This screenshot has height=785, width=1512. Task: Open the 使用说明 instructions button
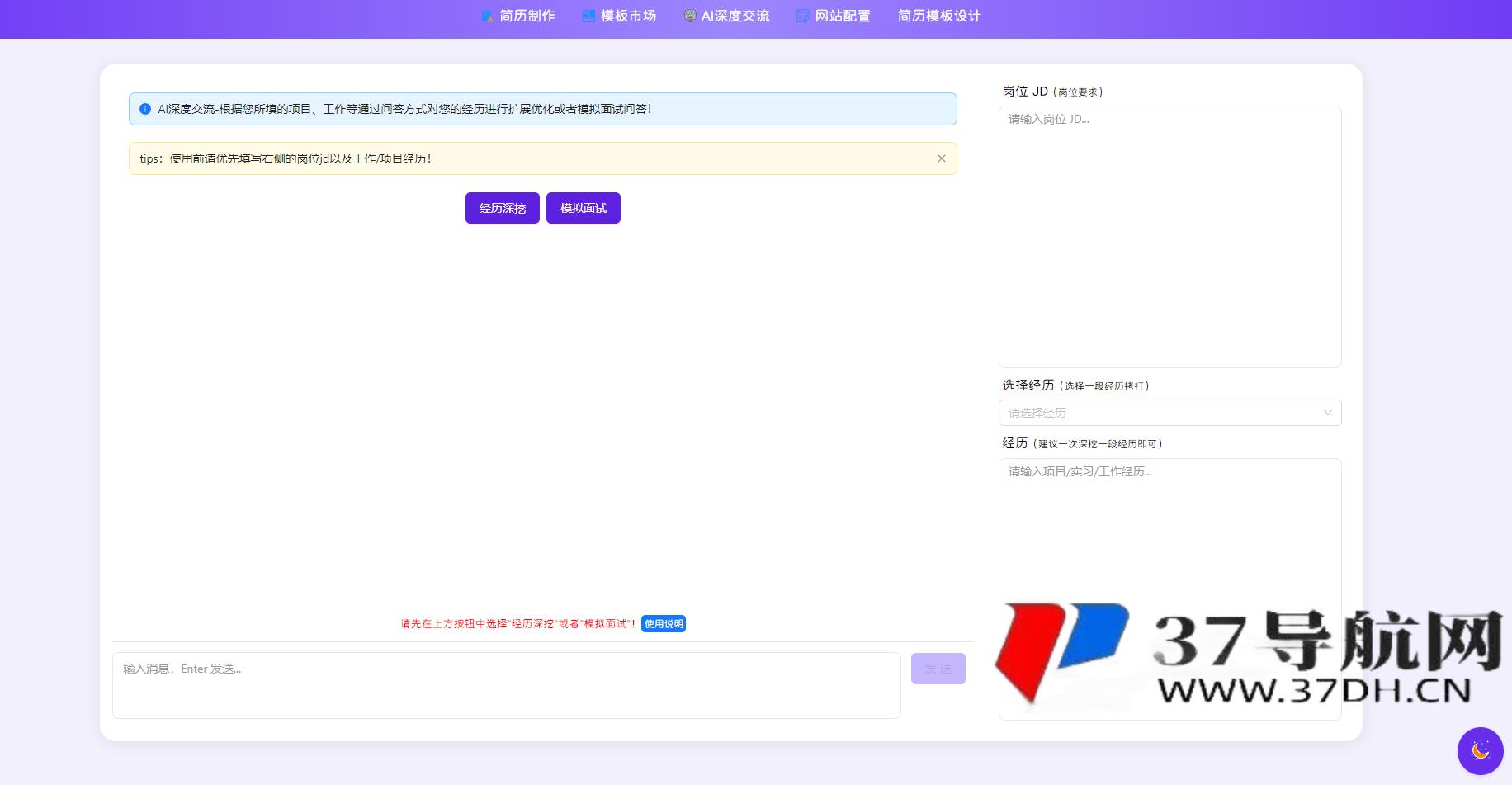click(x=663, y=624)
